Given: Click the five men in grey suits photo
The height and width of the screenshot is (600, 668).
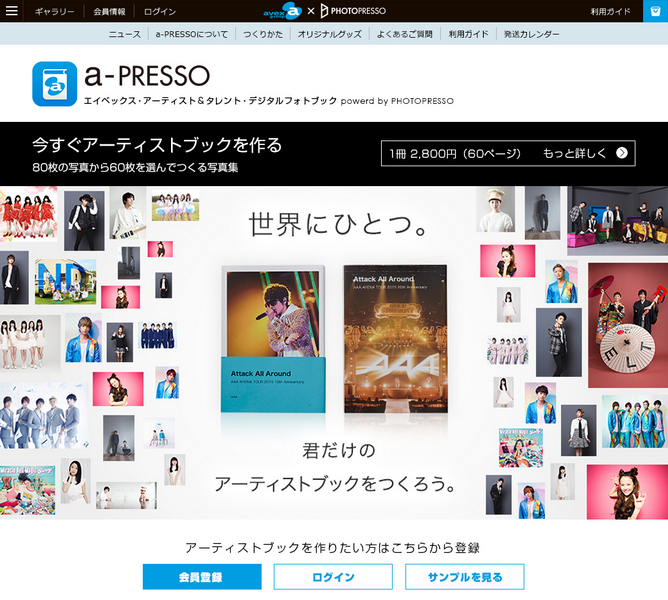Looking at the screenshot, I should pos(44,415).
